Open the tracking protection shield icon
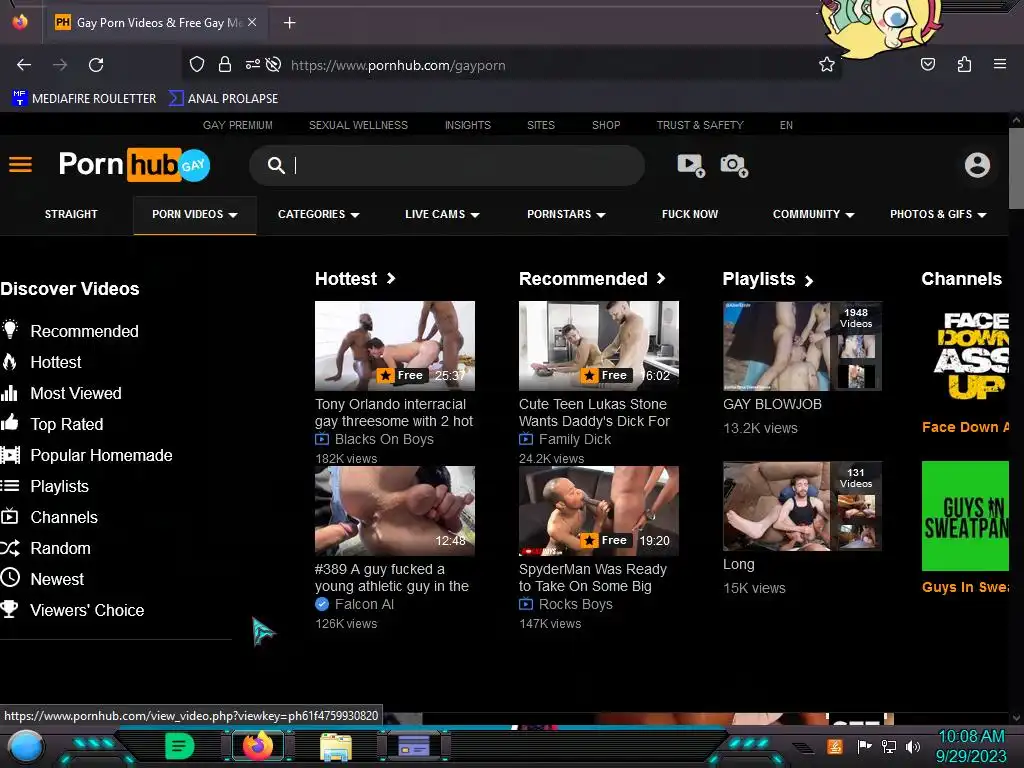Viewport: 1024px width, 768px height. click(x=197, y=65)
